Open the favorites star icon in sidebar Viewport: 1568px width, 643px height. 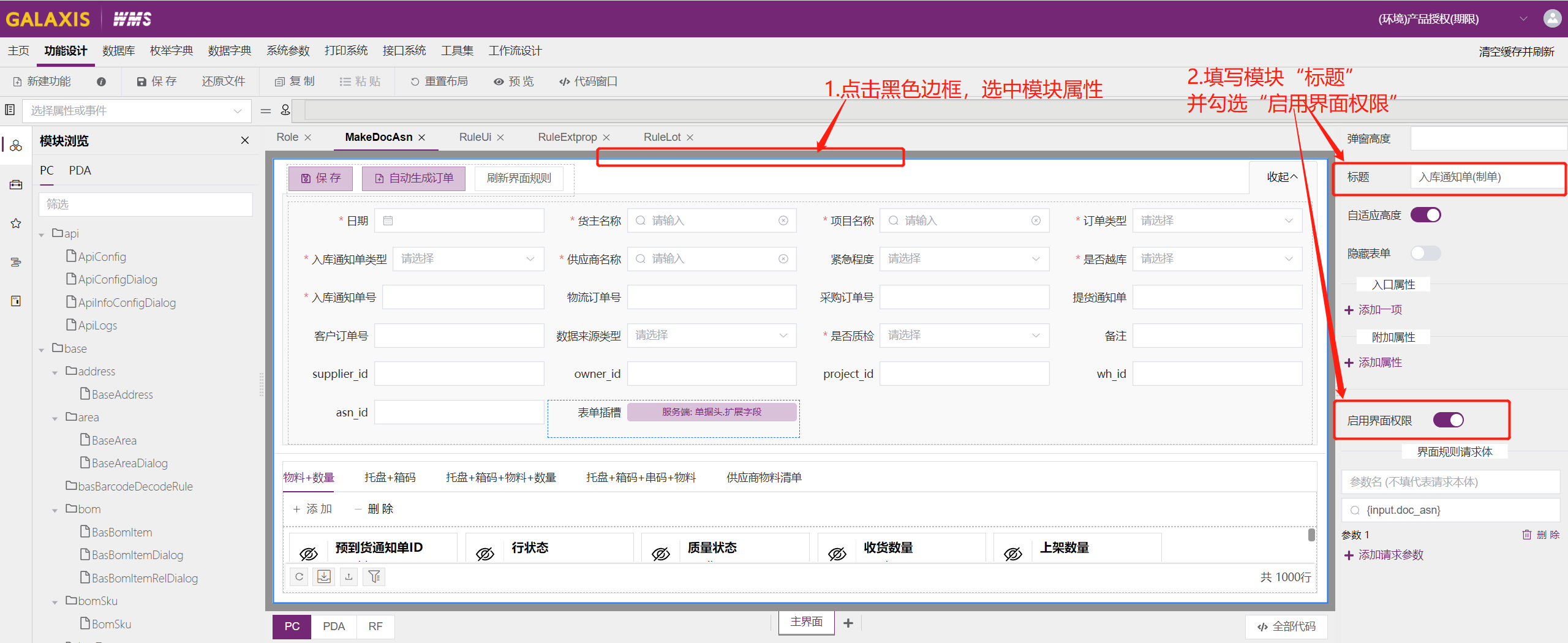16,224
